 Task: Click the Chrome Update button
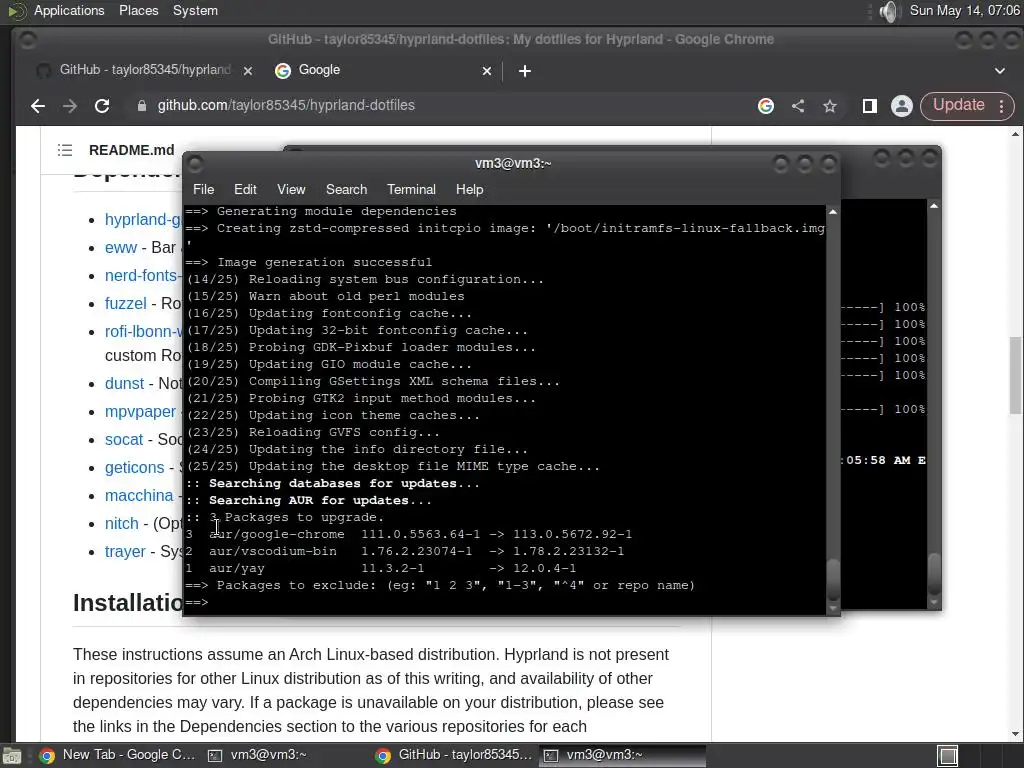tap(958, 105)
